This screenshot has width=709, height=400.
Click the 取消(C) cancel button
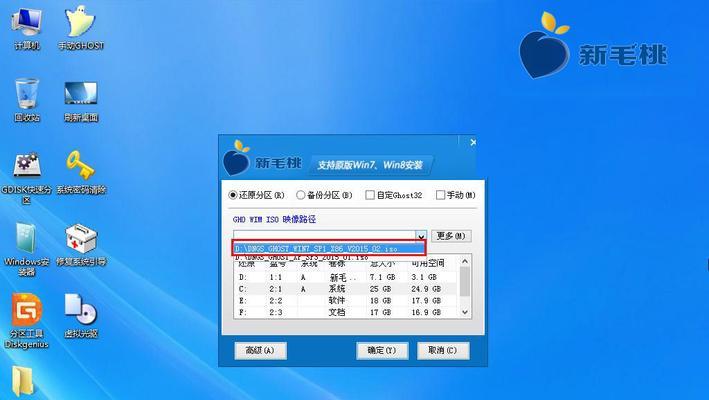[x=443, y=350]
